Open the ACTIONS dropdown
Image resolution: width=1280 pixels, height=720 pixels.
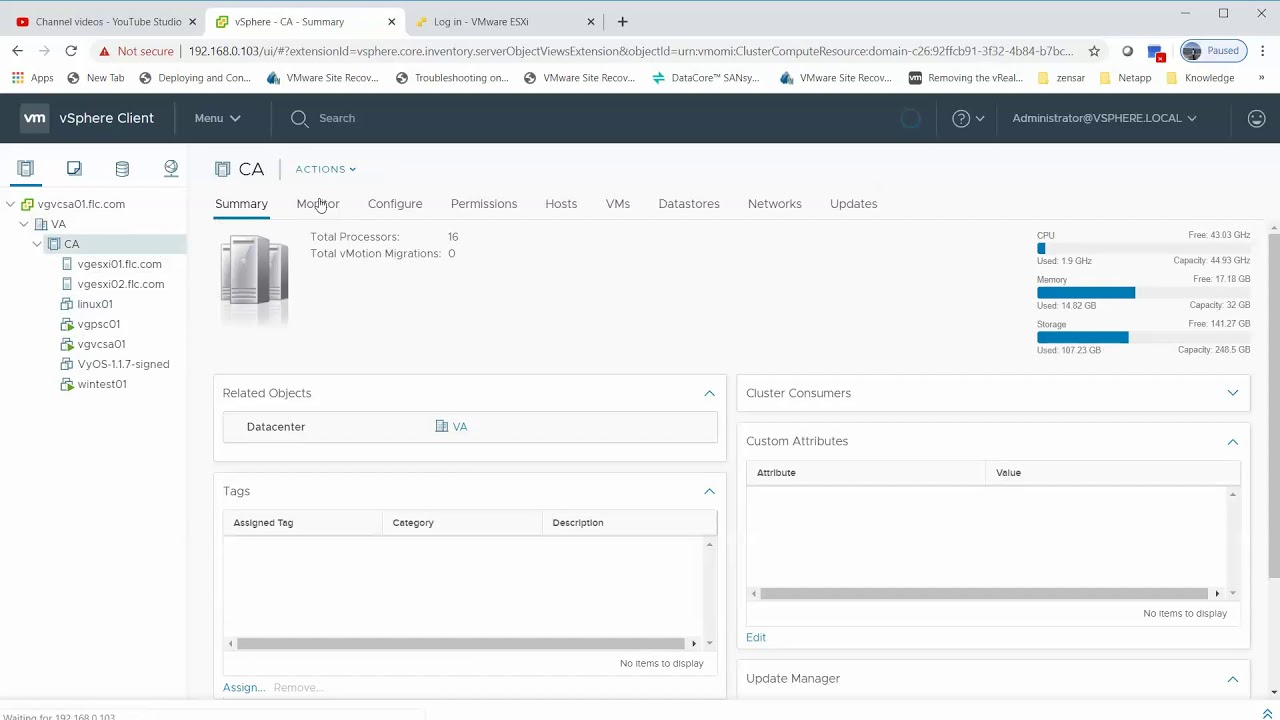click(325, 169)
